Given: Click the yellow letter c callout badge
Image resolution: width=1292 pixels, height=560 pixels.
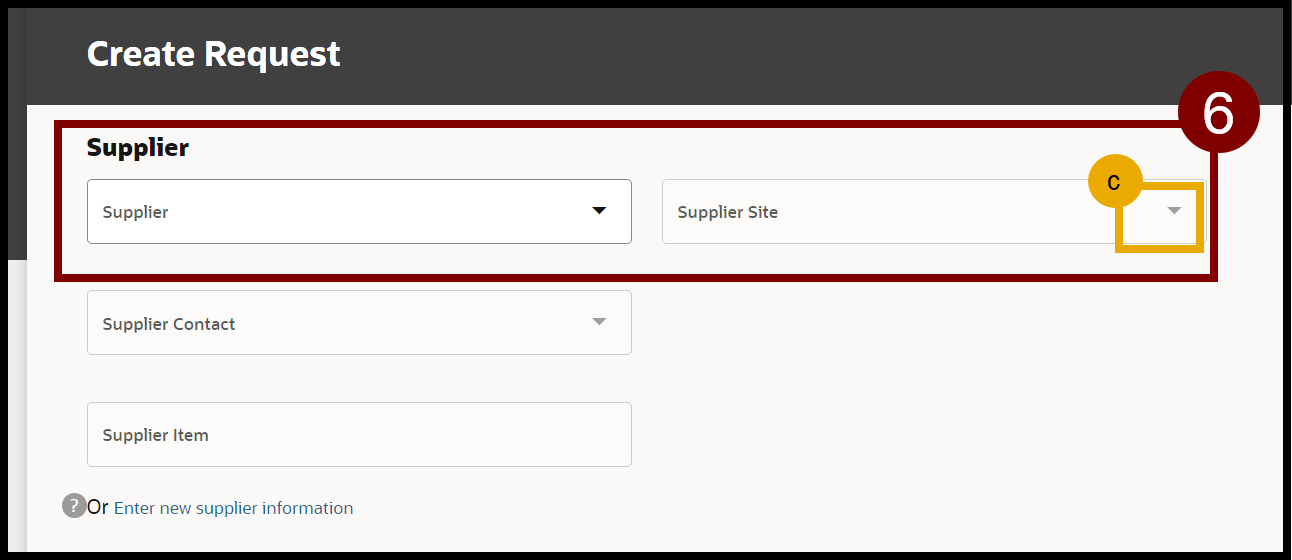Looking at the screenshot, I should point(1114,184).
